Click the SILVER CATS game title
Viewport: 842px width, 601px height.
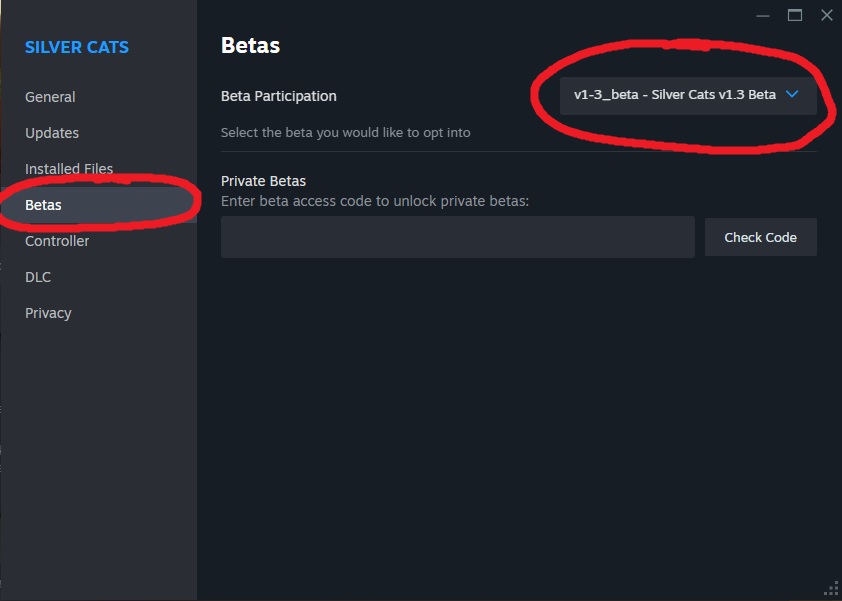pos(77,47)
